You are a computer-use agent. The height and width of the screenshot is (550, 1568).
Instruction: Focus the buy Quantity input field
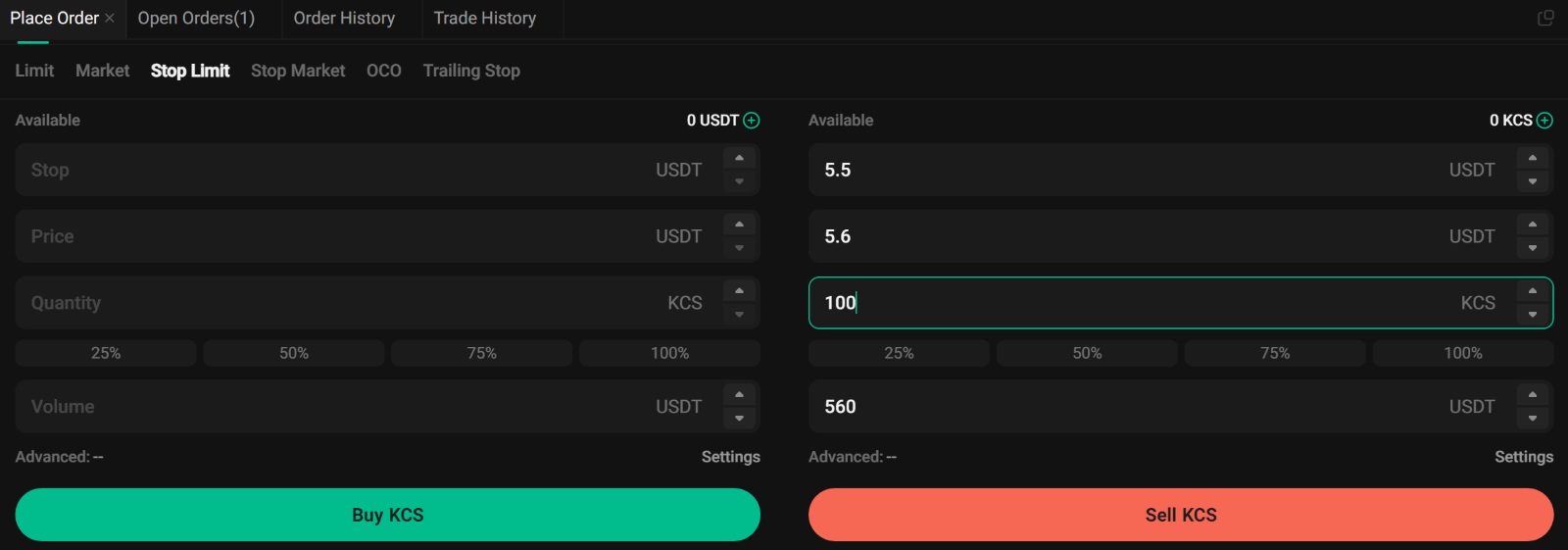point(388,303)
